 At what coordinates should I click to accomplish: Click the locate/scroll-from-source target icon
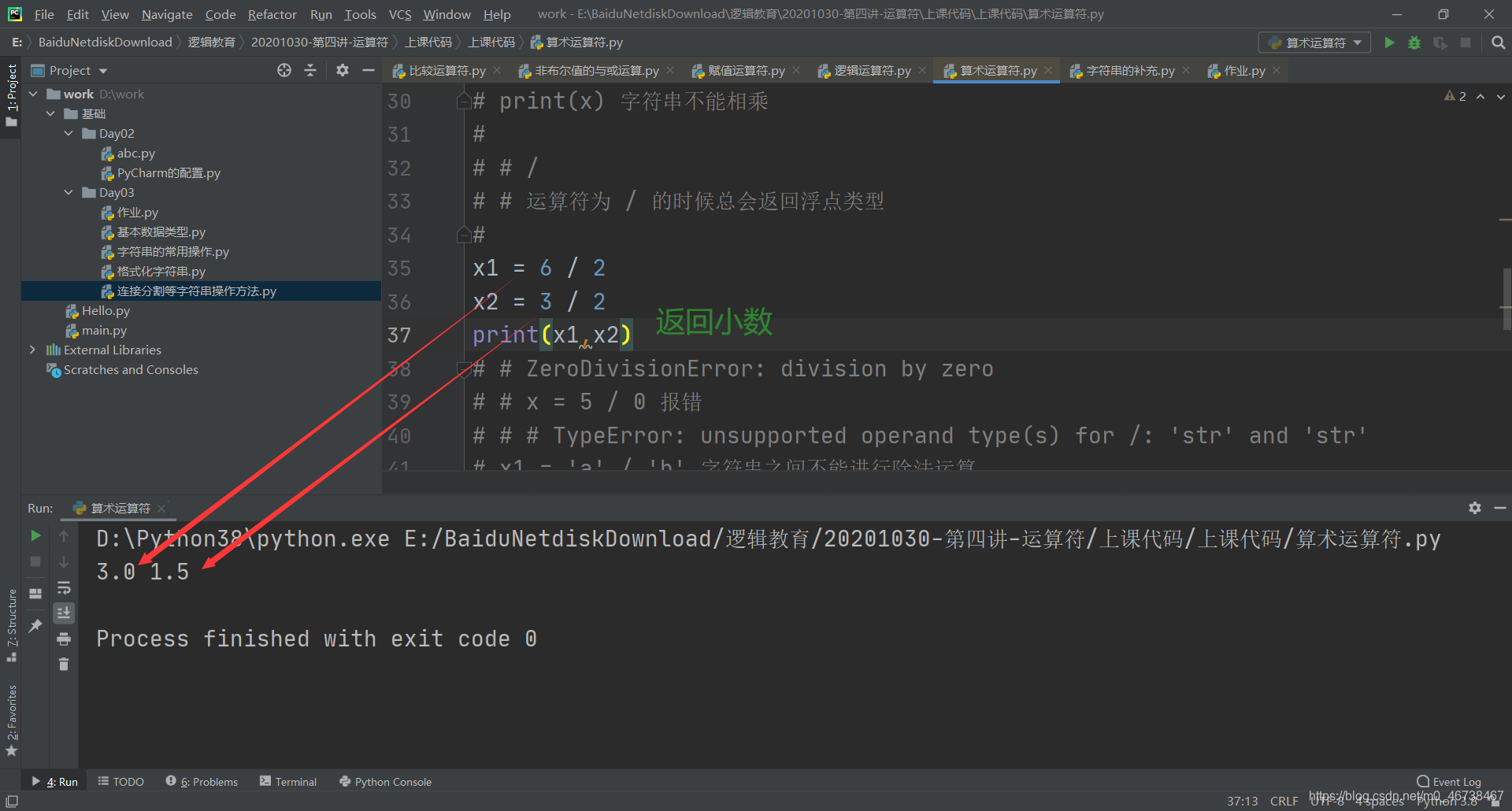tap(284, 71)
